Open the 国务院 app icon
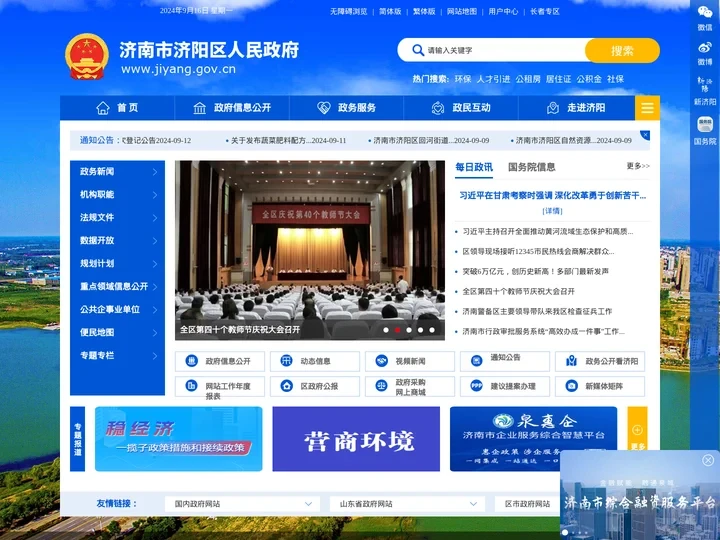Image resolution: width=720 pixels, height=540 pixels. click(x=704, y=124)
